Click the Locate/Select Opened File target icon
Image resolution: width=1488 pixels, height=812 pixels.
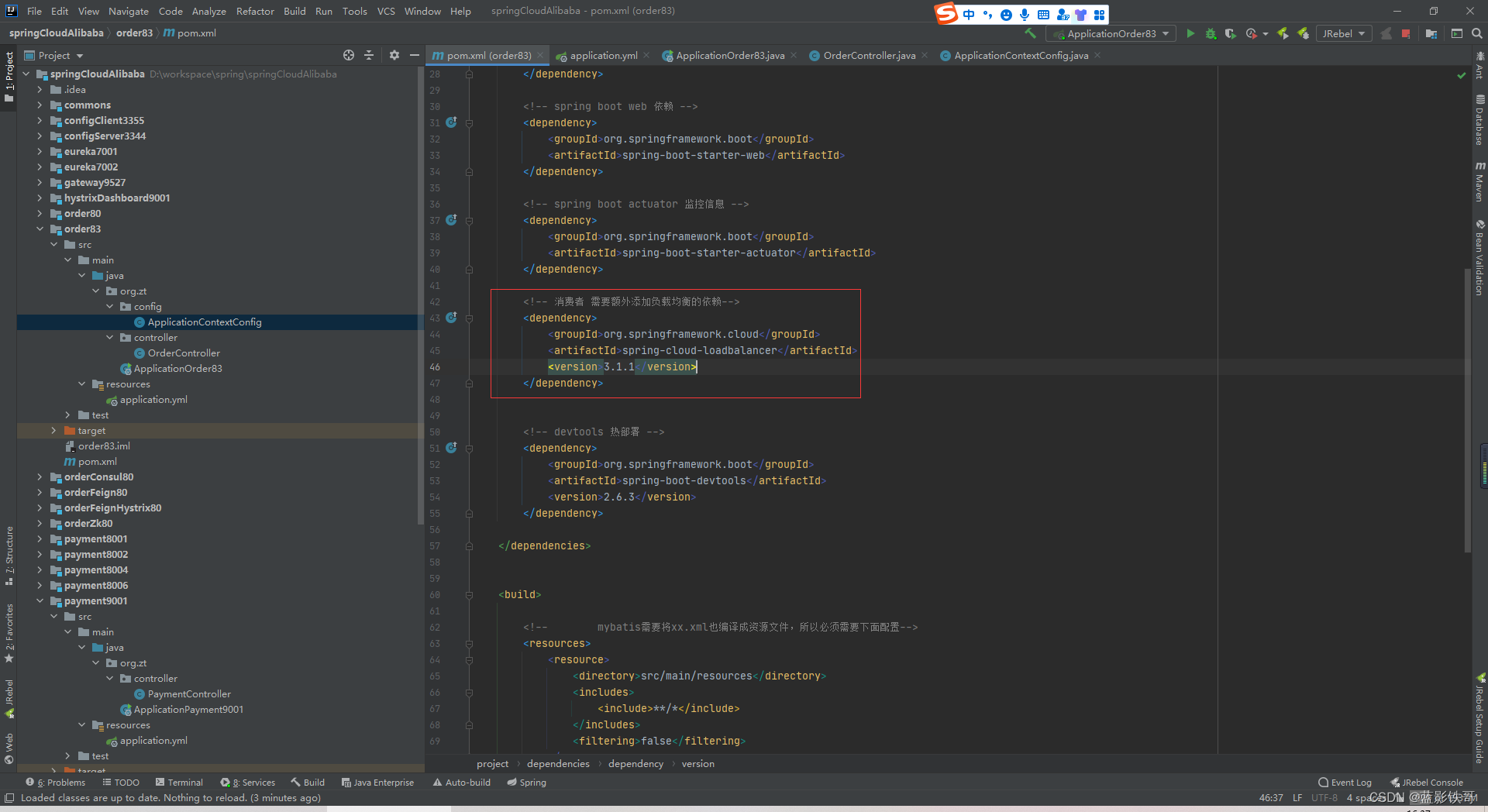[349, 55]
